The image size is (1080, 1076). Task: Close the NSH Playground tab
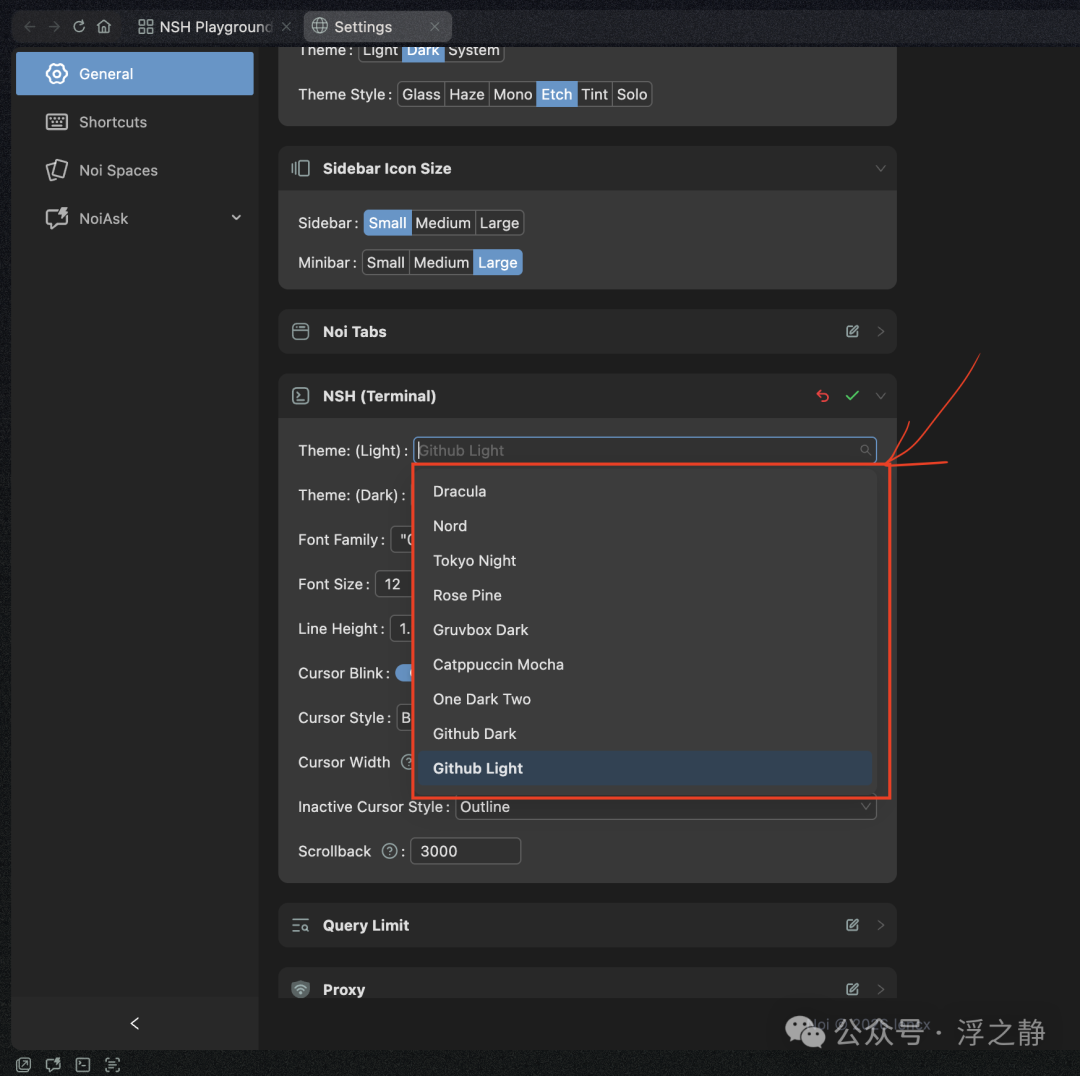click(x=287, y=27)
